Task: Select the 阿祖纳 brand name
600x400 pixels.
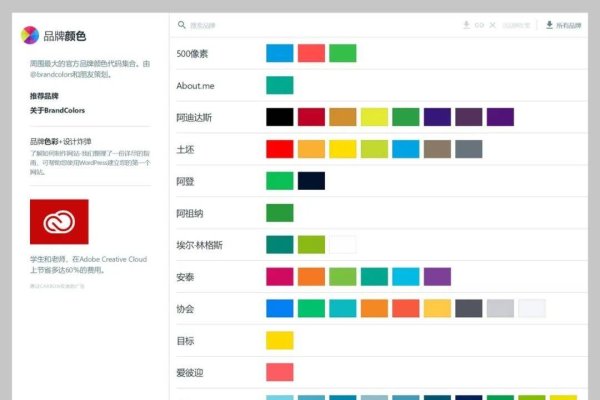Action: coord(190,213)
